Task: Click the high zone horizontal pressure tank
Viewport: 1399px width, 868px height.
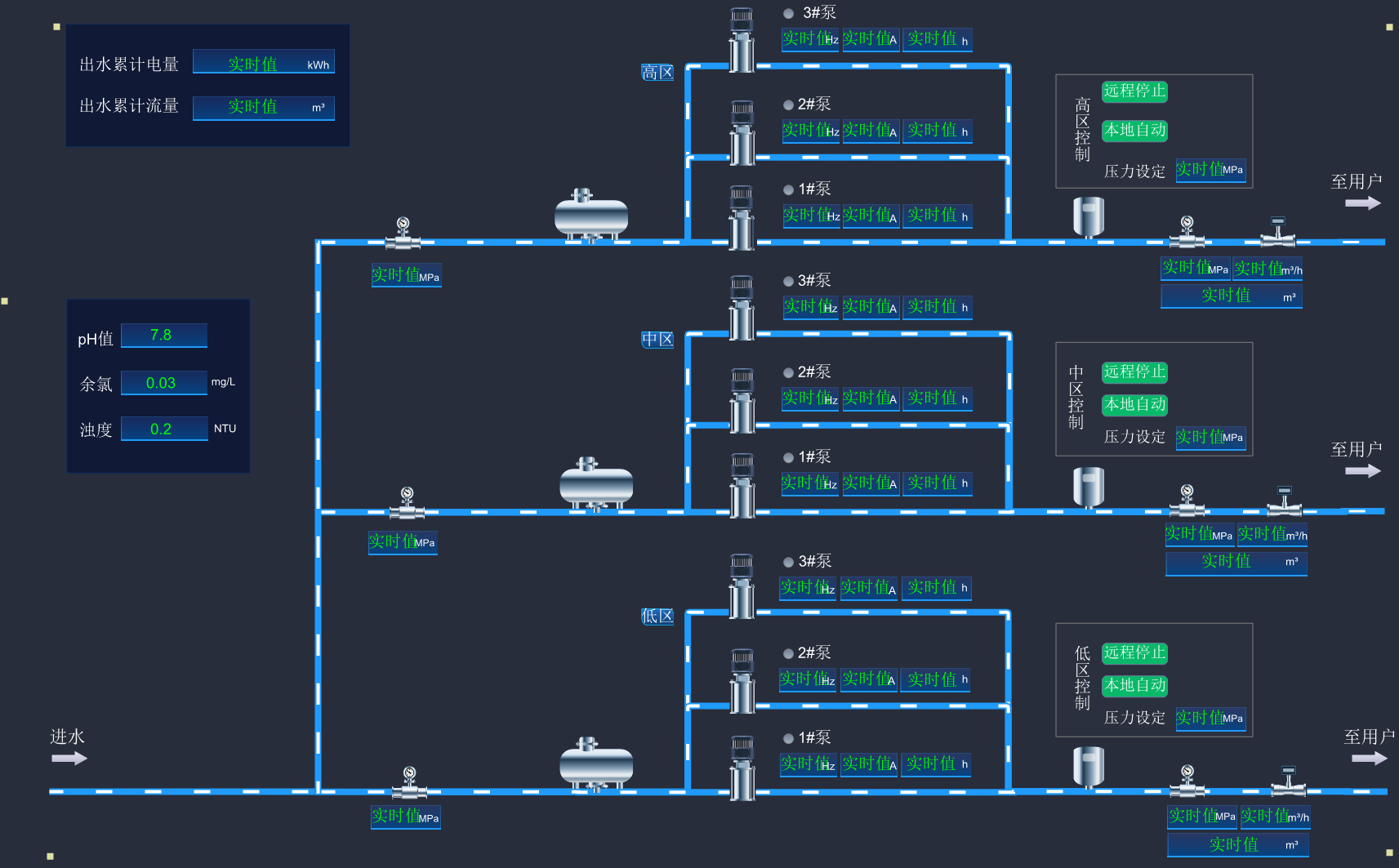Action: [591, 216]
